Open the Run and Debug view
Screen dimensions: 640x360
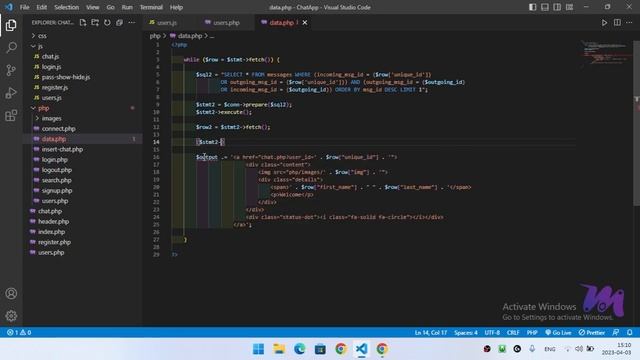[11, 93]
